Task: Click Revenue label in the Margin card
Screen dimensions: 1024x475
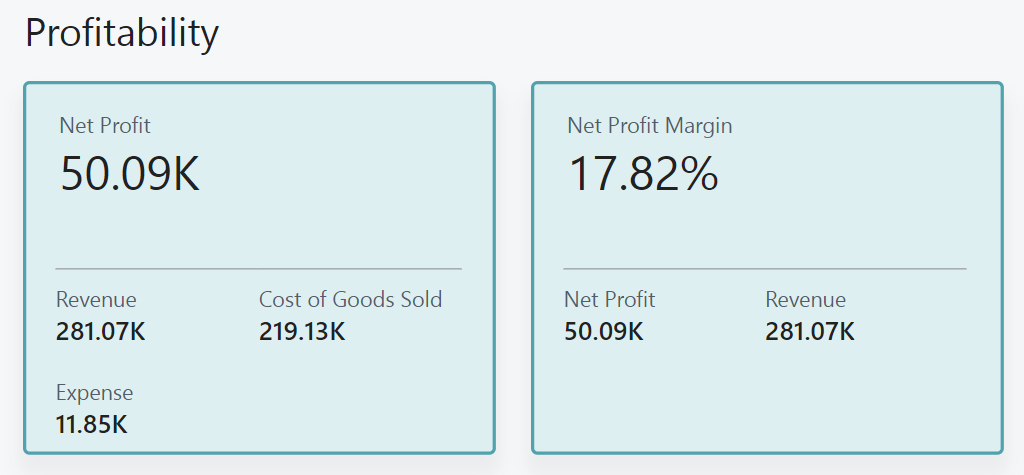Action: [805, 299]
